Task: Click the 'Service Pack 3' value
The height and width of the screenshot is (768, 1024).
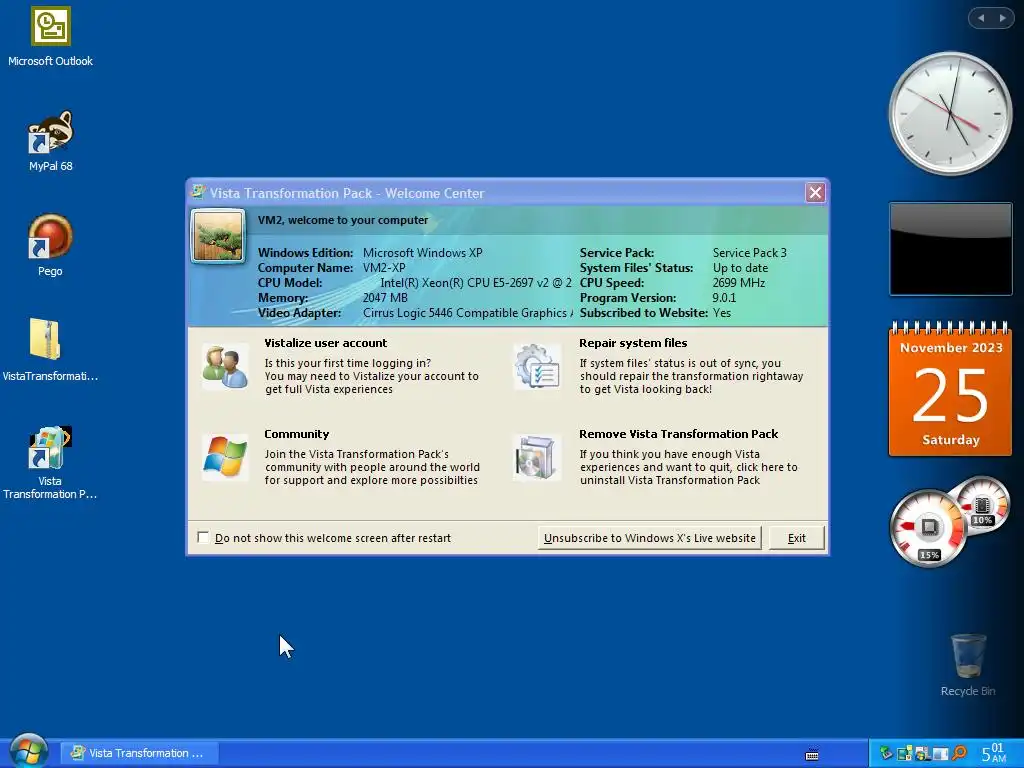Action: (x=750, y=253)
